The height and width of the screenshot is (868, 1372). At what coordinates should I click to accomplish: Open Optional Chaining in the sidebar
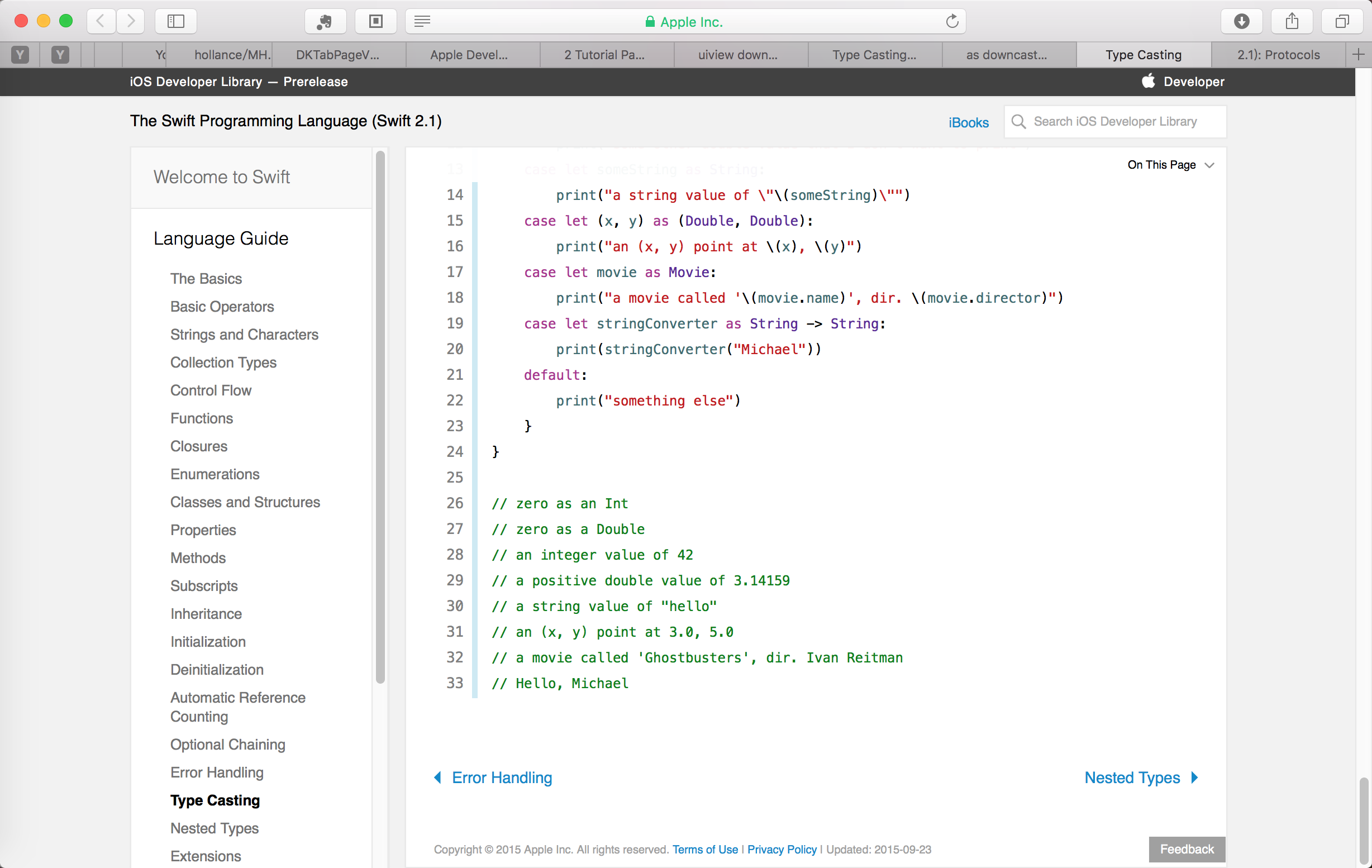[x=227, y=745]
